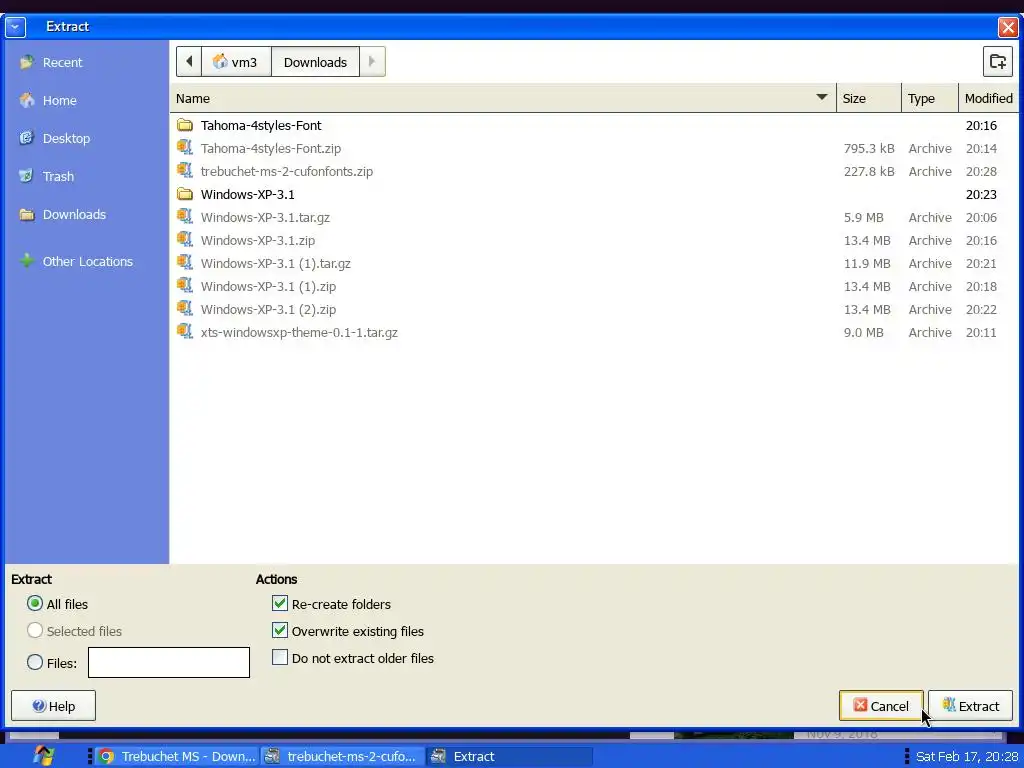Image resolution: width=1024 pixels, height=768 pixels.
Task: Go to Home via its house icon
Action: (27, 101)
